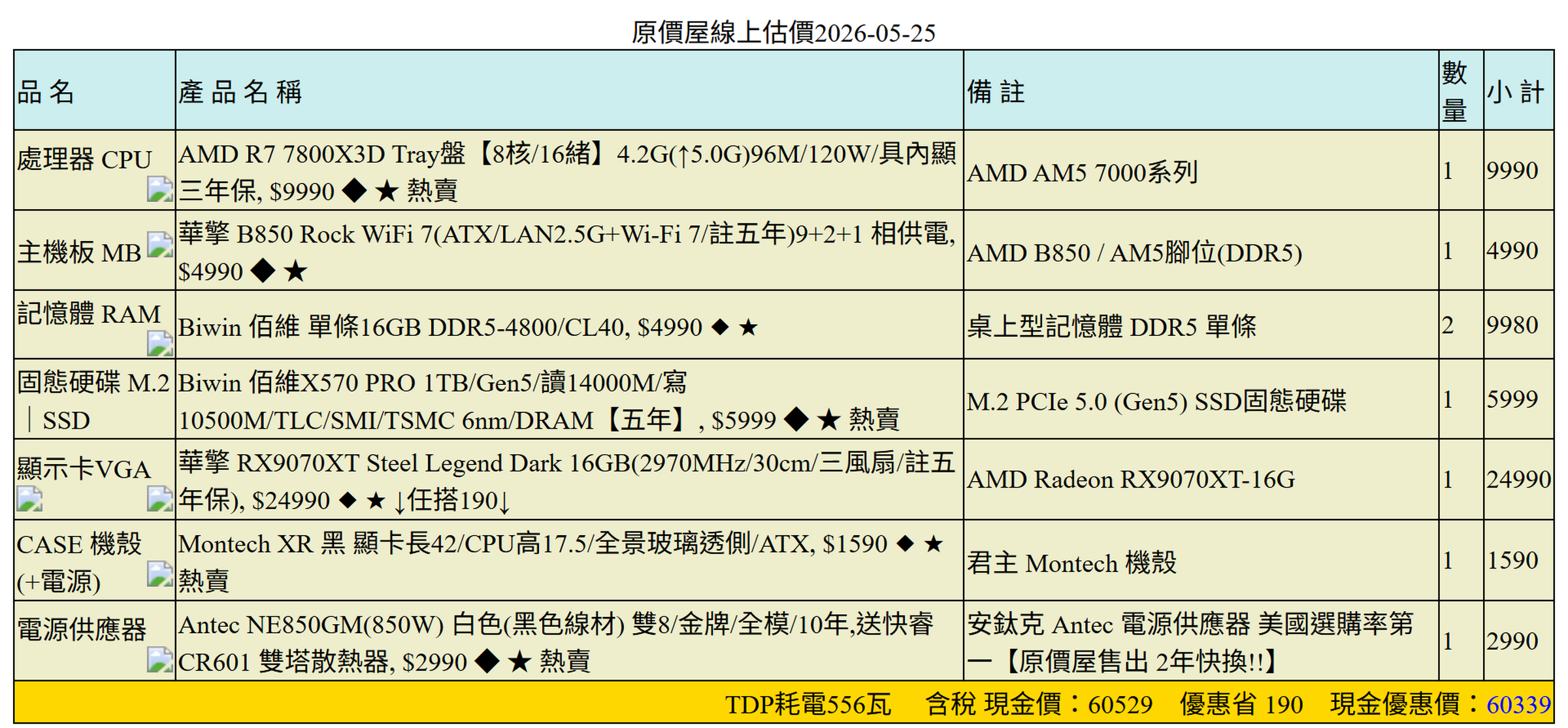Click the CPU subtotal 9990

pyautogui.click(x=1512, y=171)
